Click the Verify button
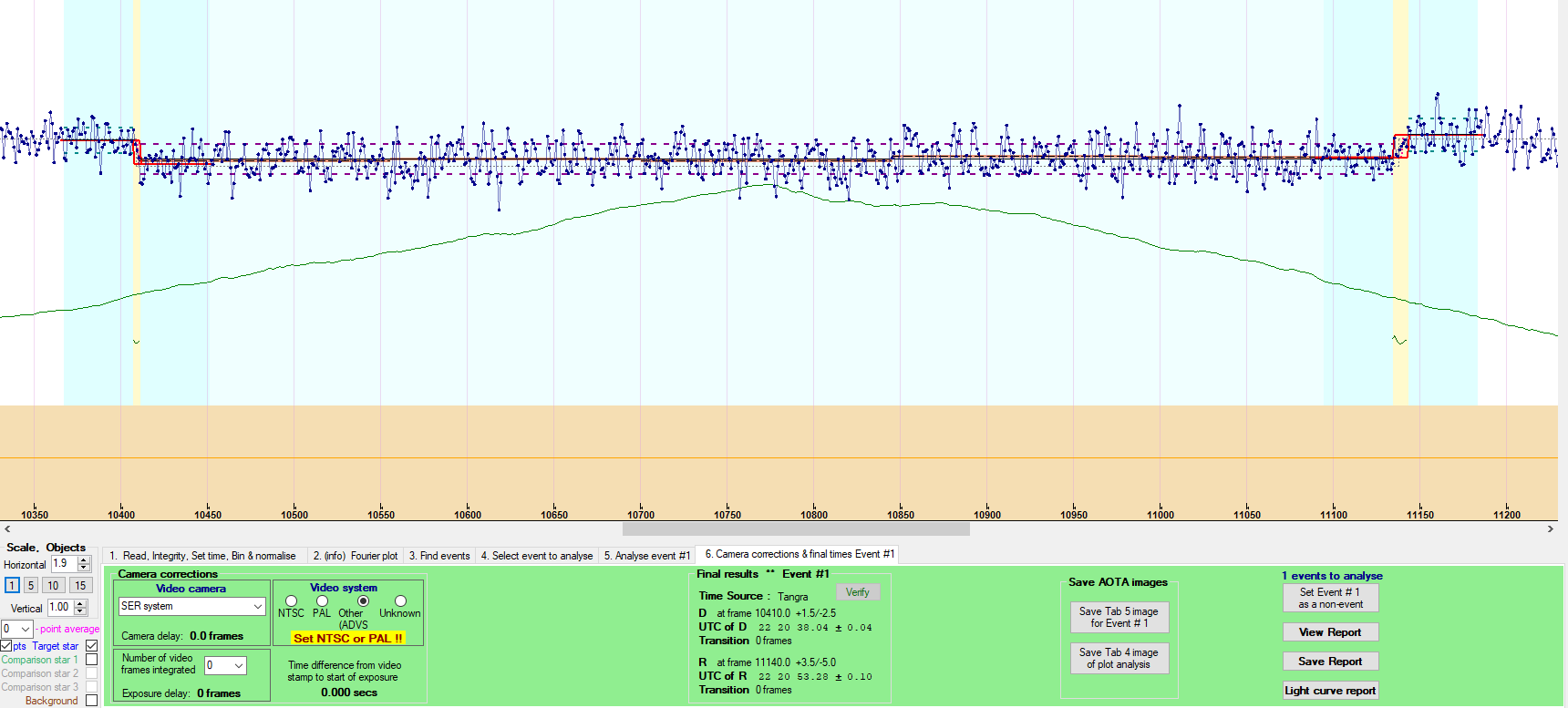This screenshot has height=708, width=1568. tap(857, 592)
